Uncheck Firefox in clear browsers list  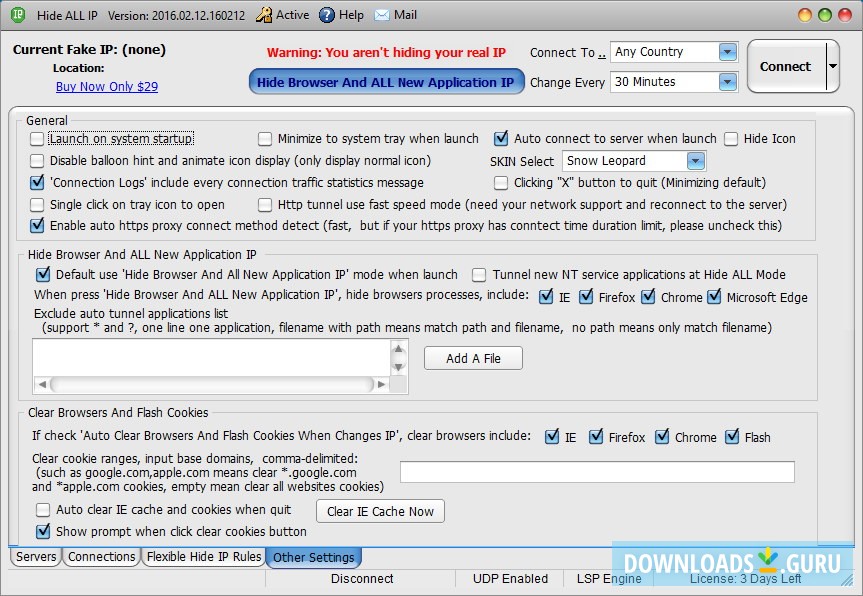[596, 437]
